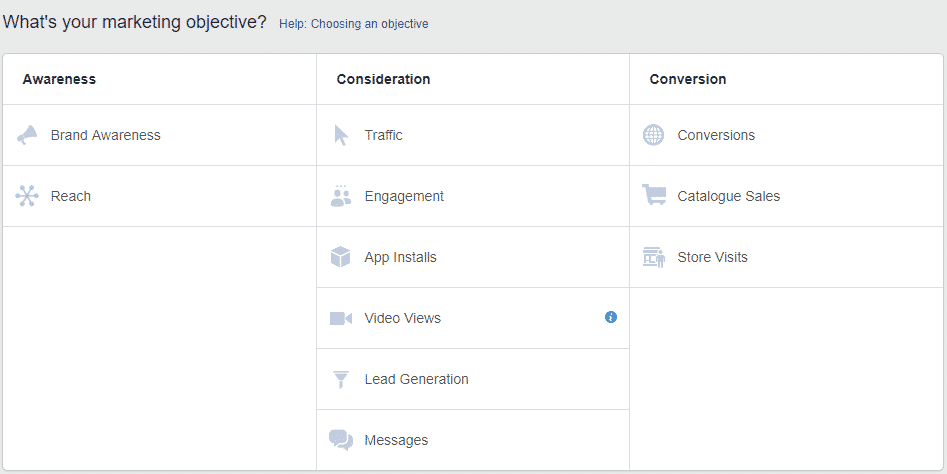Select the Lead Generation objective text
Screen dimensions: 947x474
416,379
